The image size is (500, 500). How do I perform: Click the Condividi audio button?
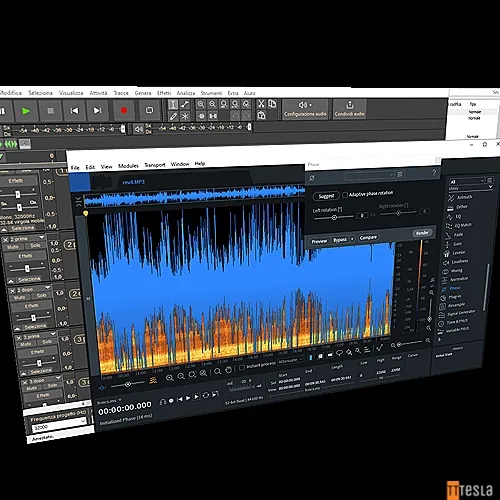pyautogui.click(x=350, y=109)
